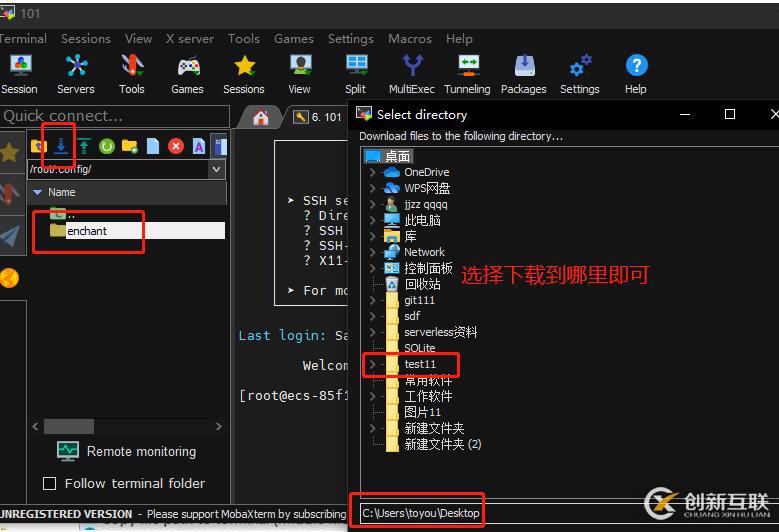The width and height of the screenshot is (779, 532).
Task: Expand the 工作软件 folder node
Action: point(372,396)
